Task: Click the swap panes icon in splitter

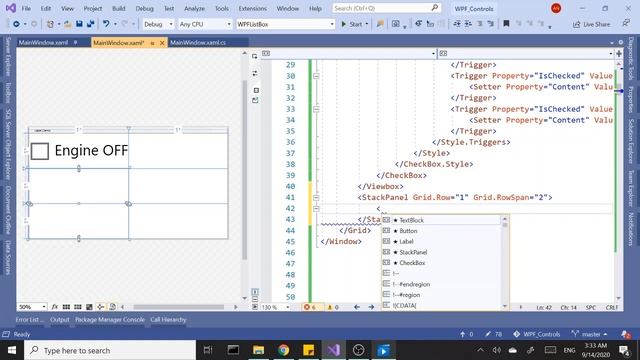Action: (255, 73)
